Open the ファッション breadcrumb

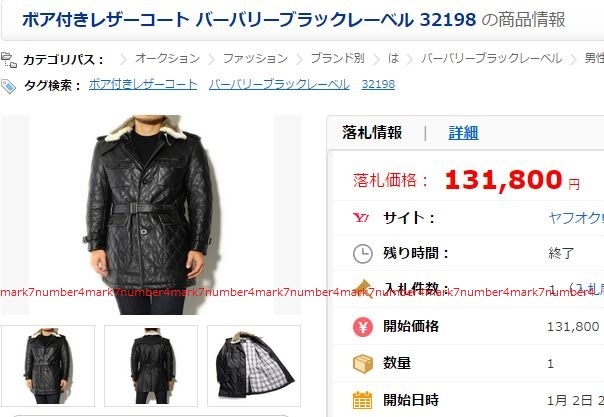(255, 59)
